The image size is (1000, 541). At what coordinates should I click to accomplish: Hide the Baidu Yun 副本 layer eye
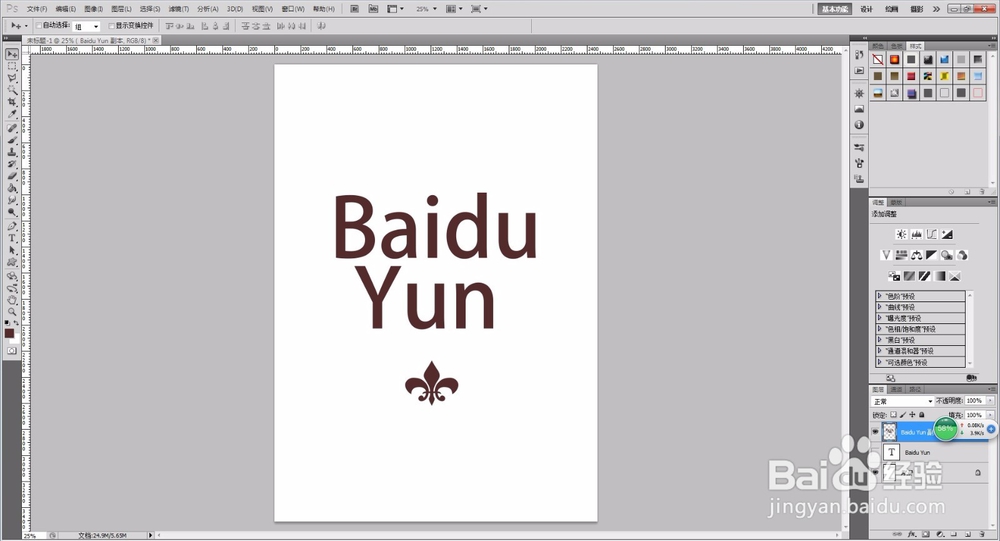(x=876, y=432)
